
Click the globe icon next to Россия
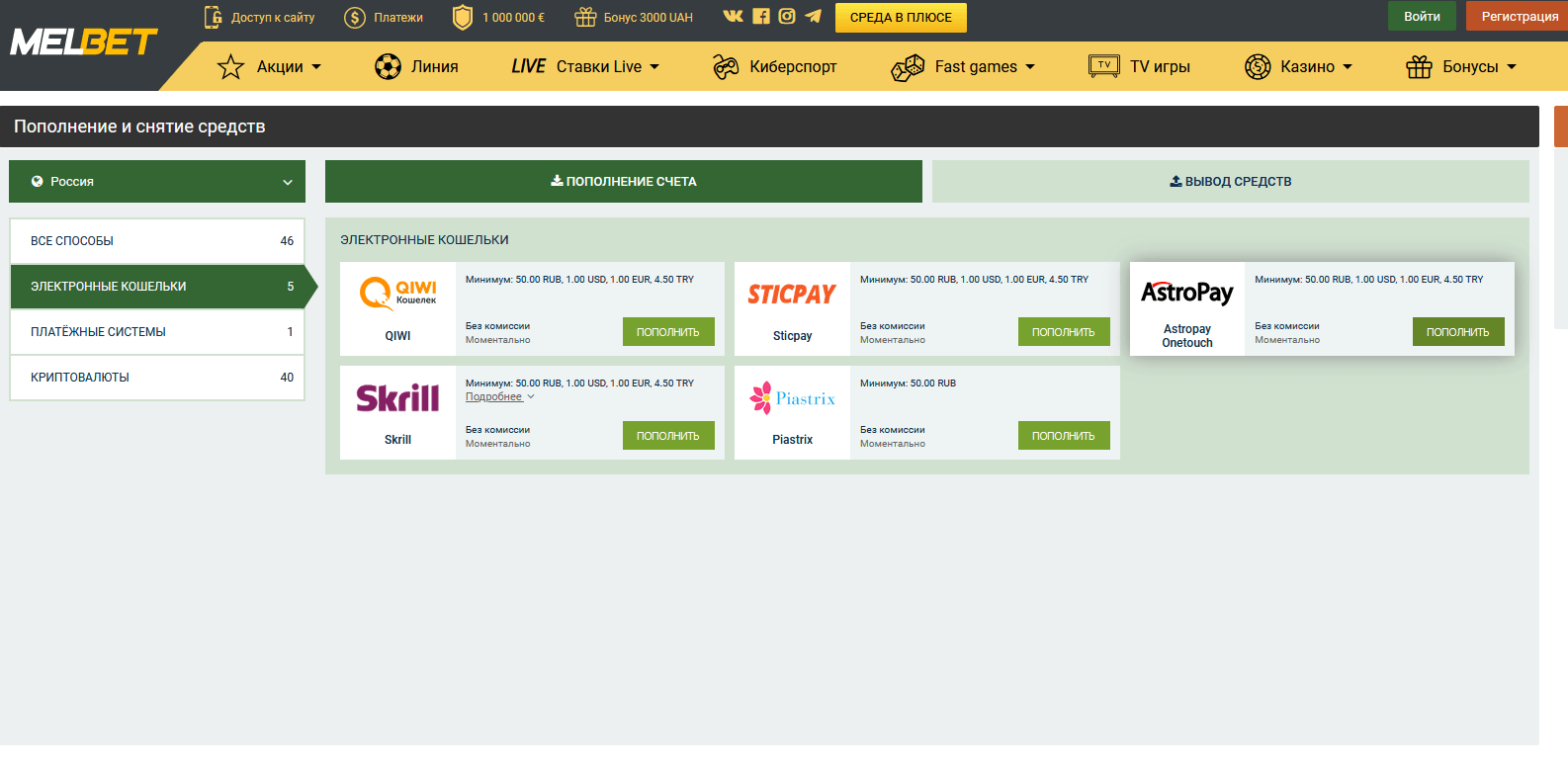[x=37, y=182]
